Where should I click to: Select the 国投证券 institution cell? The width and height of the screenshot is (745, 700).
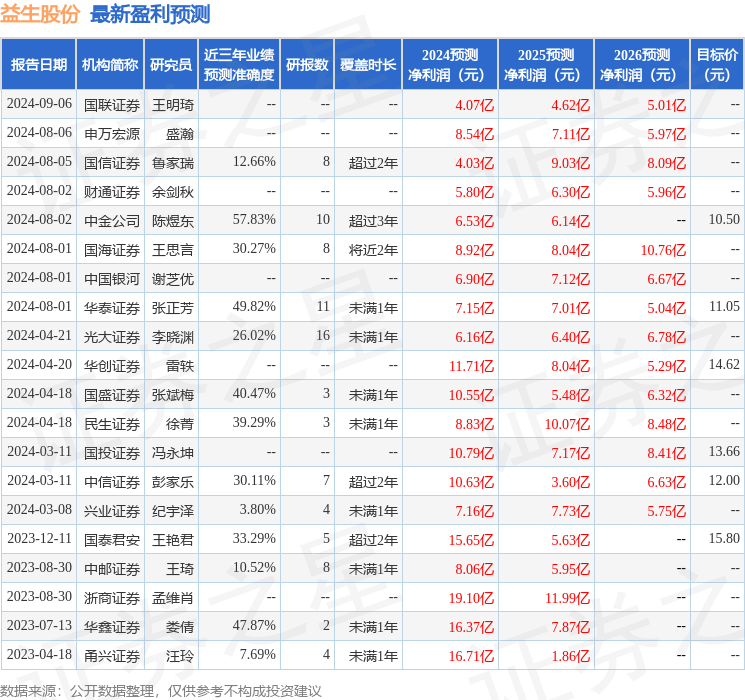point(112,453)
